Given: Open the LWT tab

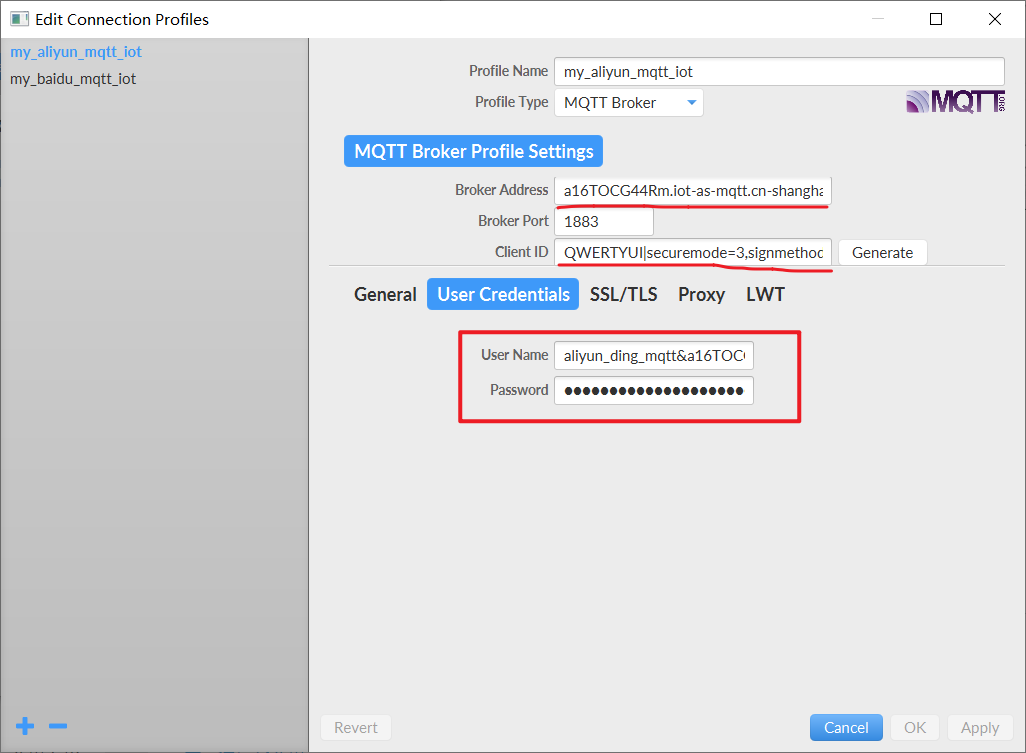Looking at the screenshot, I should click(765, 294).
